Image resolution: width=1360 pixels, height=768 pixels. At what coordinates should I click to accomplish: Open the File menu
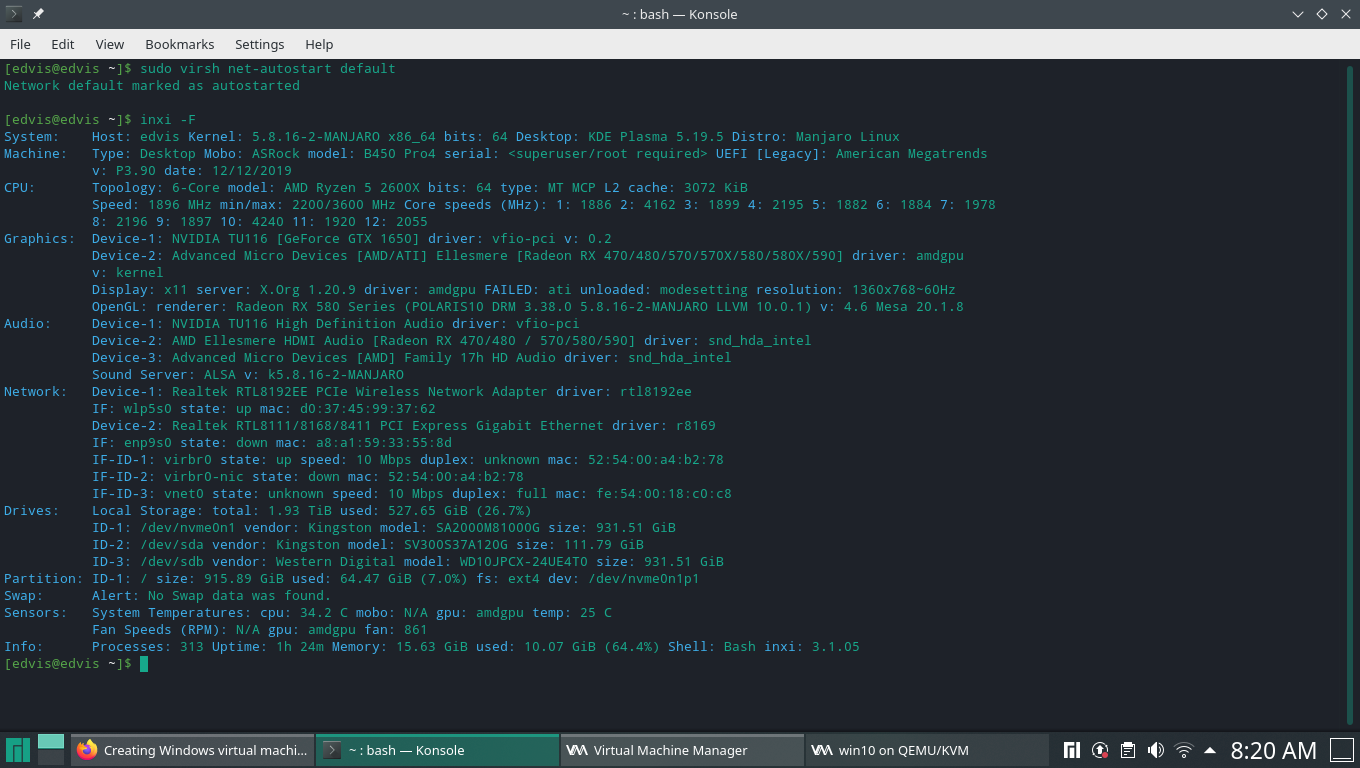click(20, 44)
